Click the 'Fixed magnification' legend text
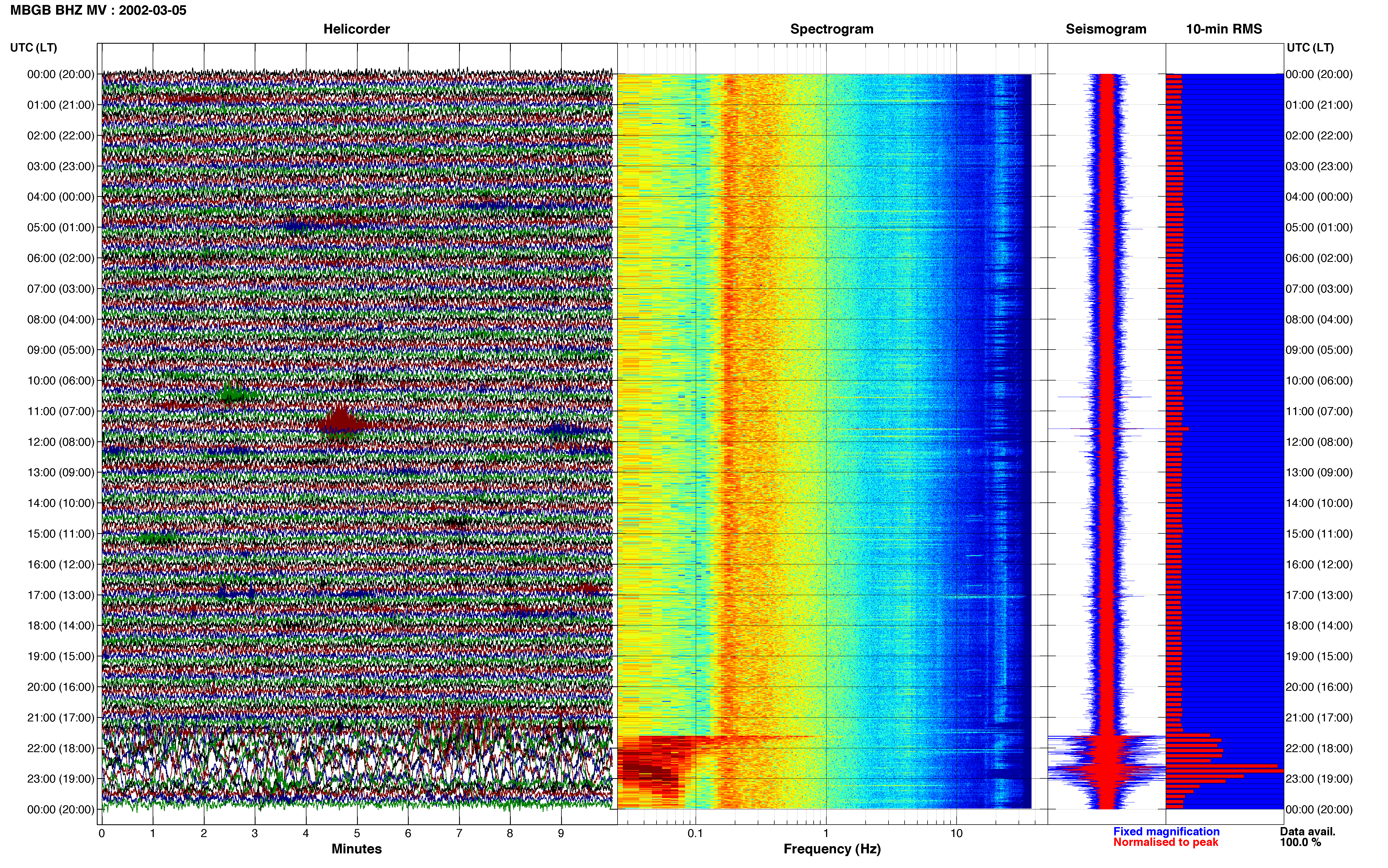This screenshot has width=1388, height=868. pos(1166,832)
